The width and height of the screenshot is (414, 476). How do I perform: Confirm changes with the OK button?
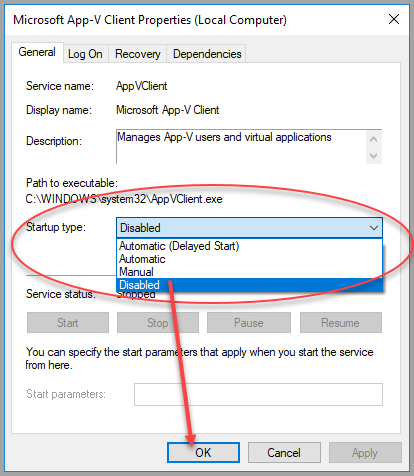click(203, 453)
